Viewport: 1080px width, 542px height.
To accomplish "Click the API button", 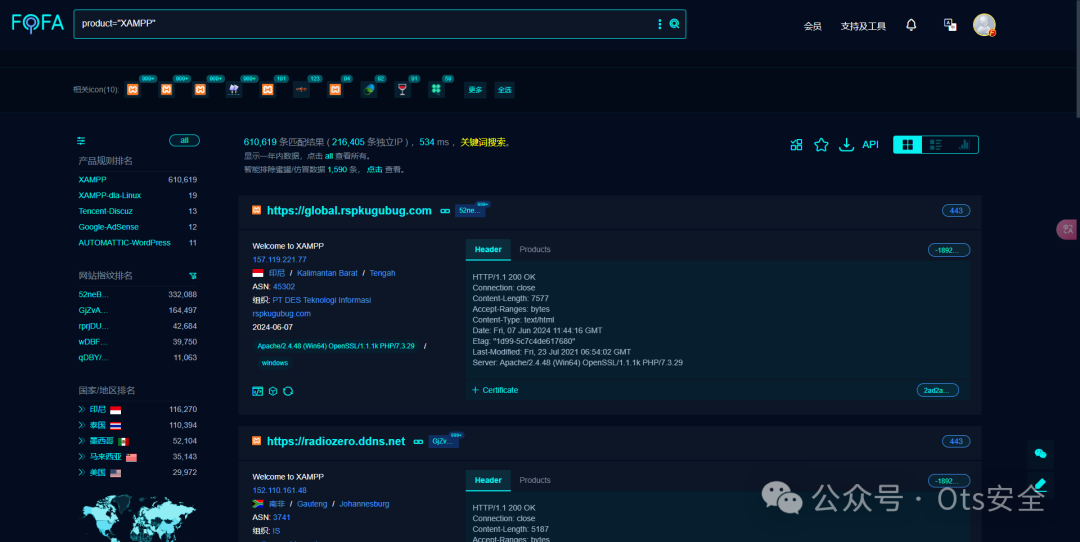I will (x=871, y=145).
